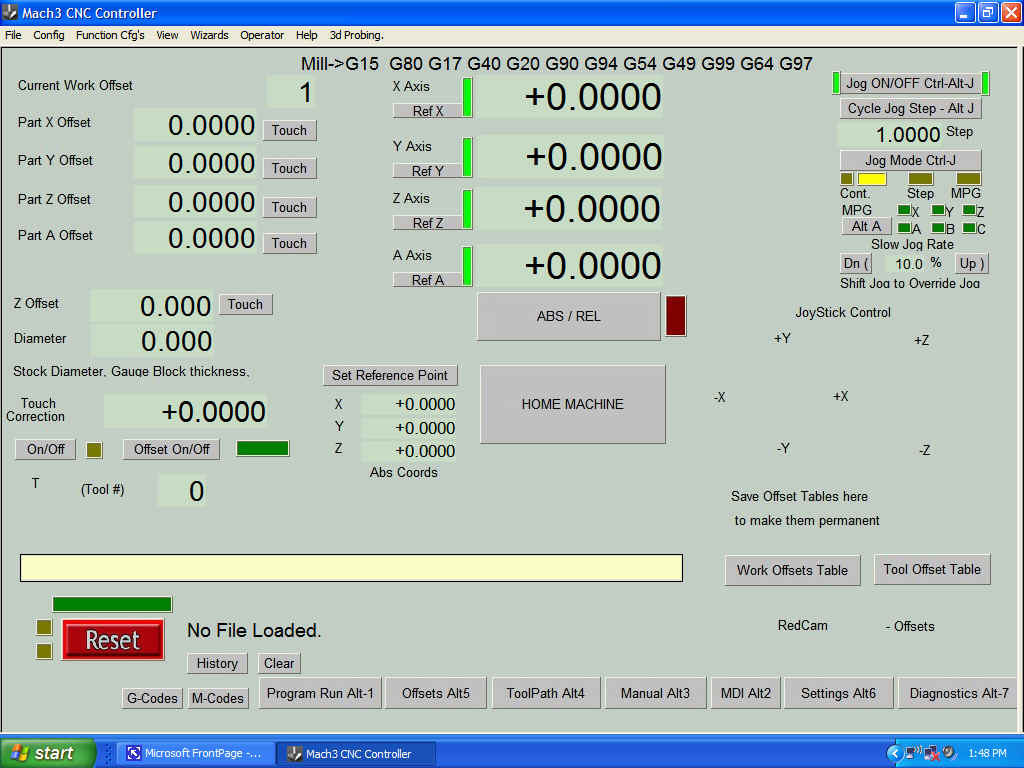Click the MPG jog mode LED
This screenshot has height=768, width=1024.
click(x=968, y=178)
